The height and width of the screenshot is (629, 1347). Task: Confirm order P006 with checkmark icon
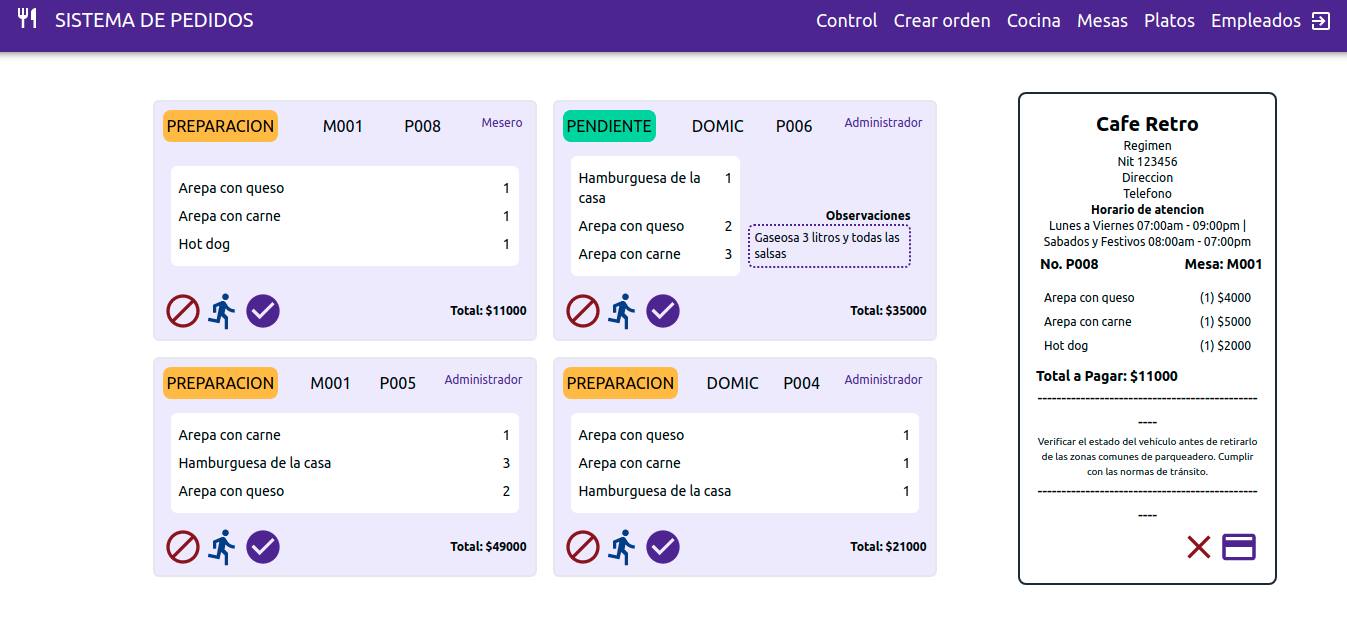(x=663, y=311)
